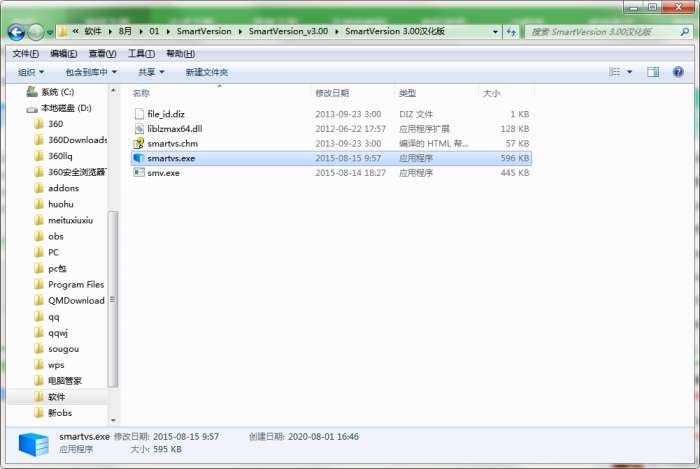Open the 360安全浏览器 folder in sidebar
Screen dimensions: 700x469
[x=77, y=172]
